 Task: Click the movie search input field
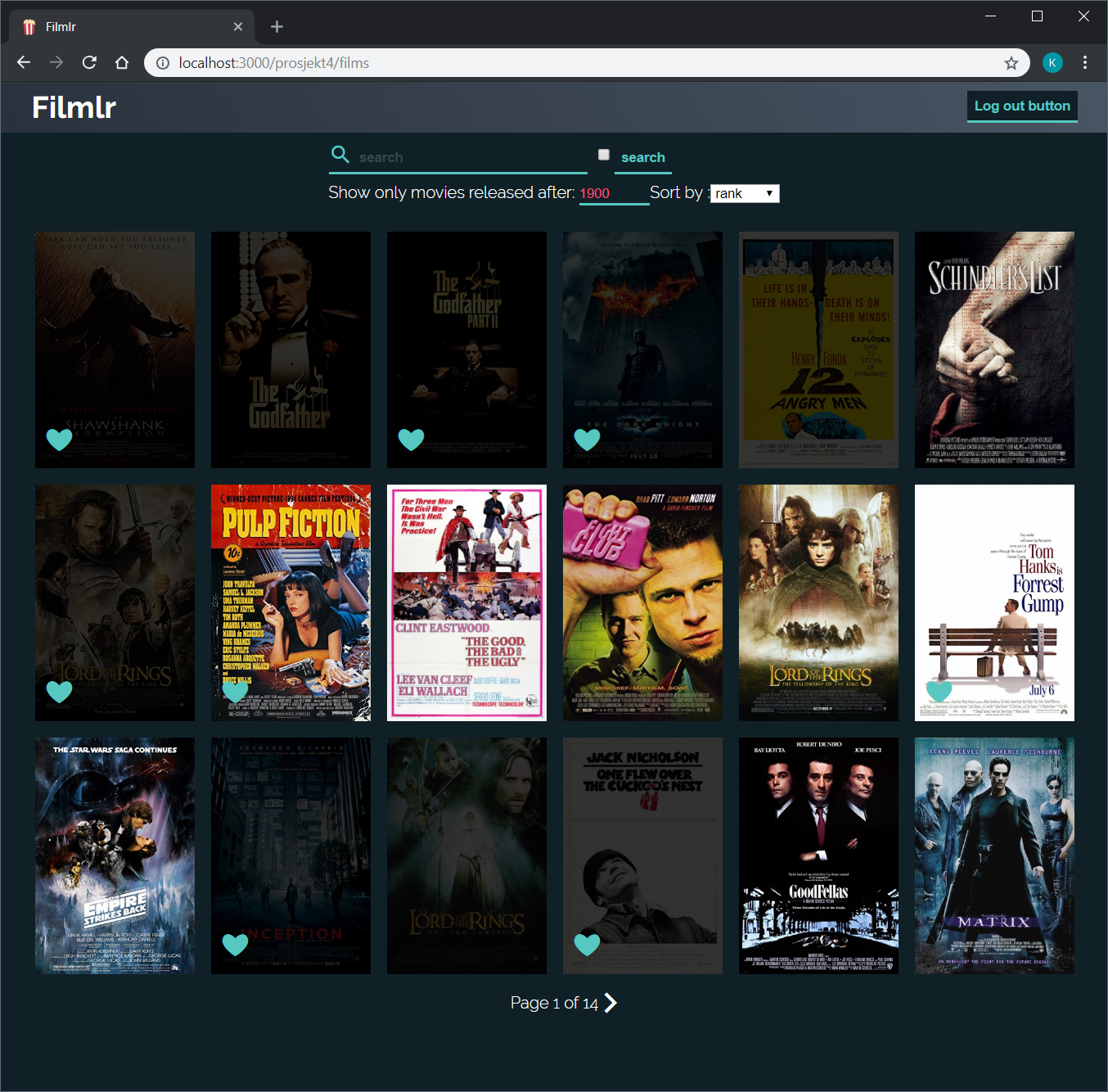471,157
